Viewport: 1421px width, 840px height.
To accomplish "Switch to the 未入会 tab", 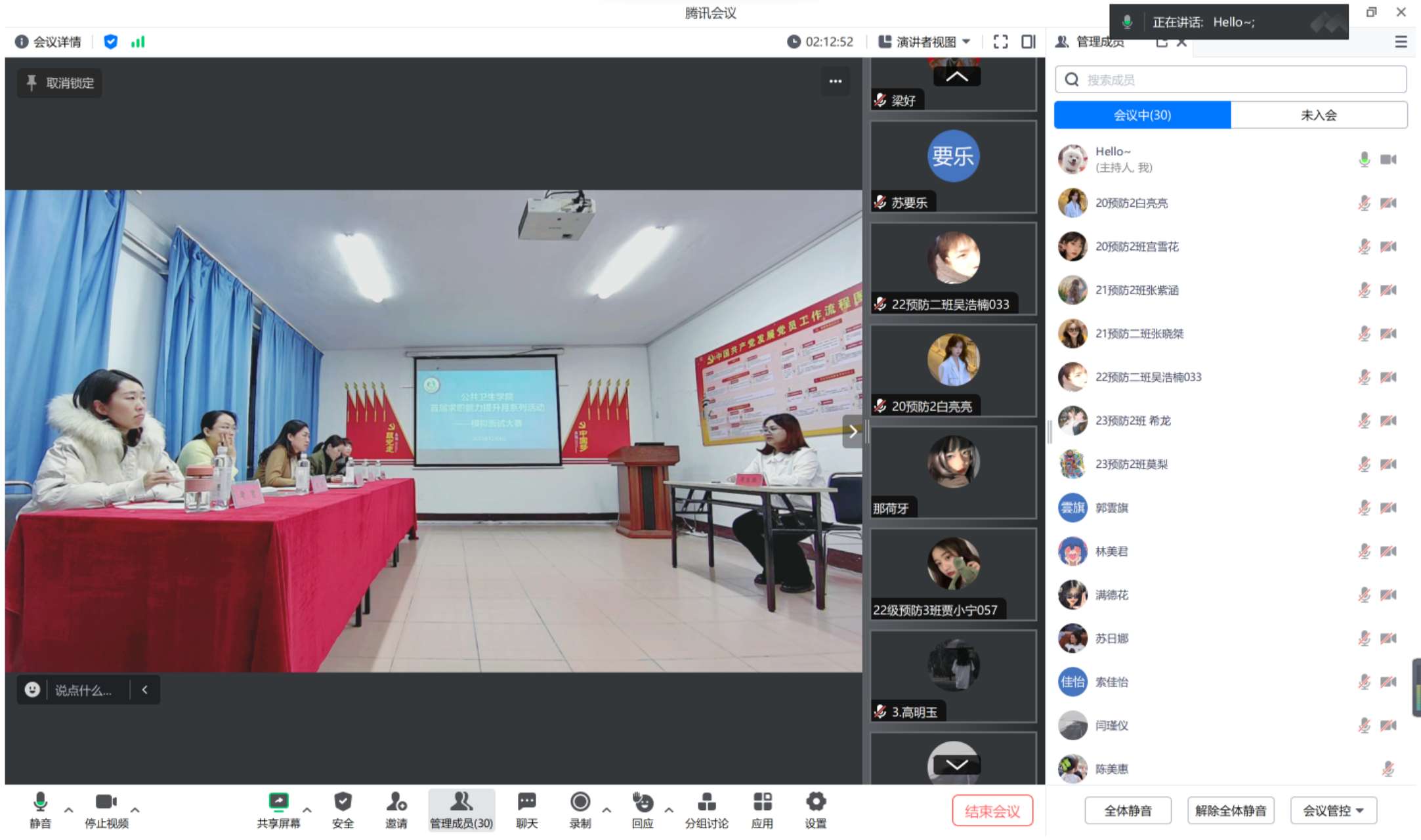I will [x=1318, y=115].
